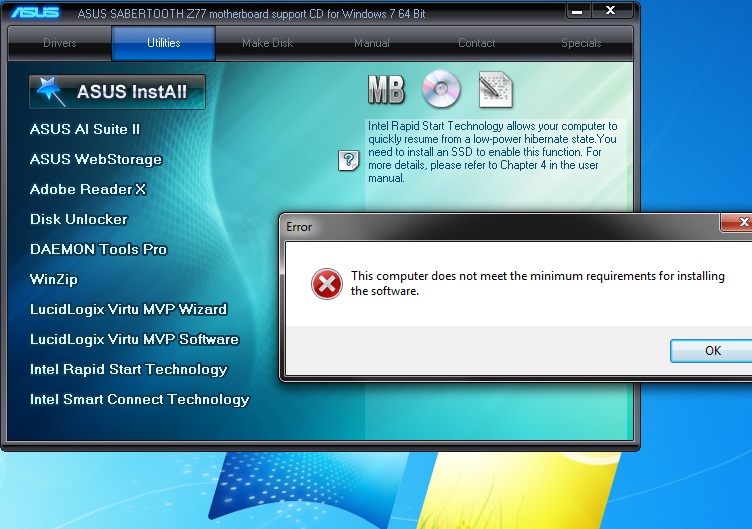This screenshot has height=529, width=752.
Task: Select LucidLogix Virtu MVP Software
Action: click(x=134, y=340)
